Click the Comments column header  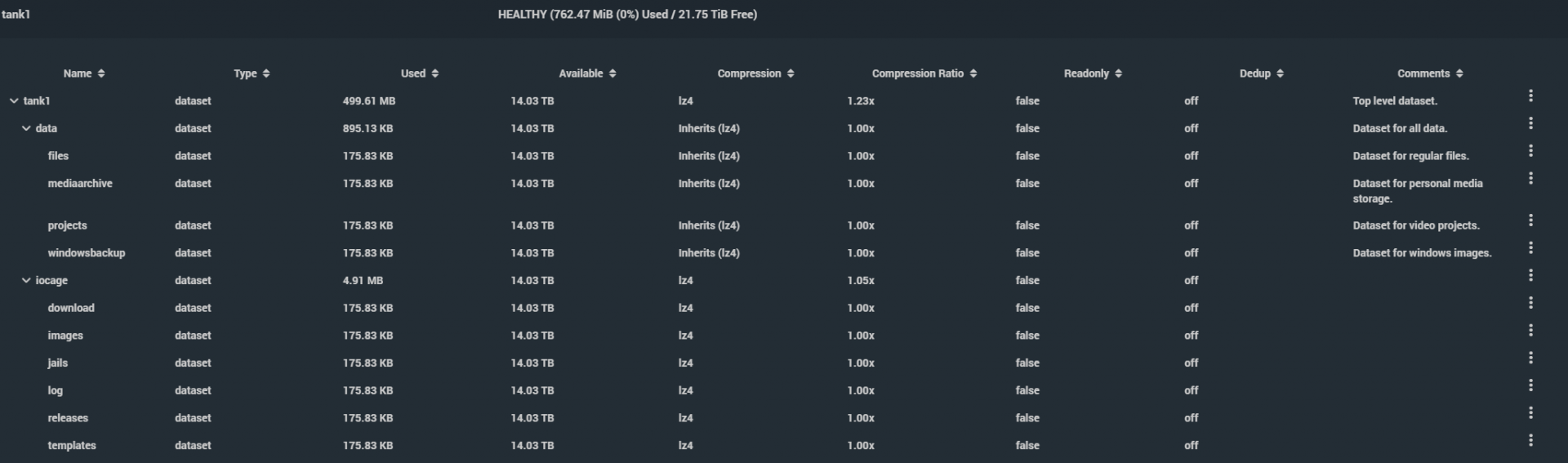(x=1430, y=73)
